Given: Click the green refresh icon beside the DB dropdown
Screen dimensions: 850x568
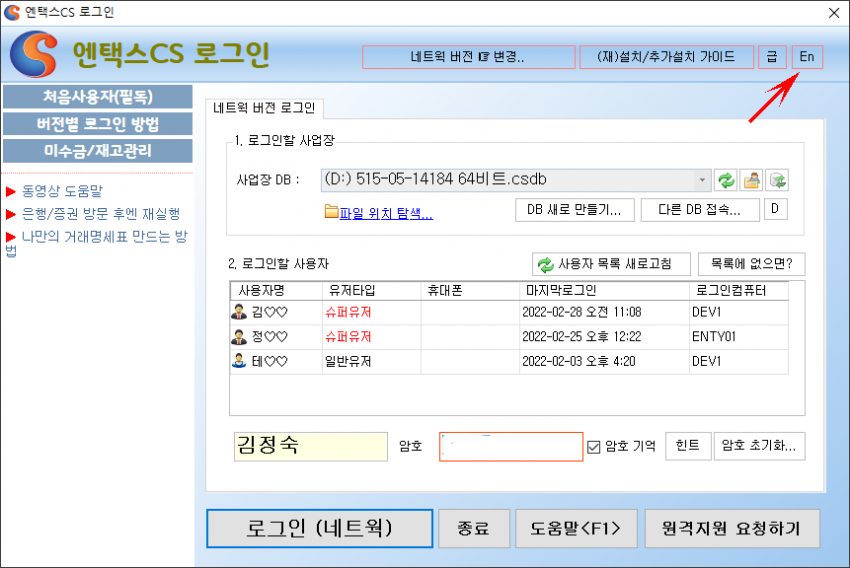Looking at the screenshot, I should (x=726, y=180).
